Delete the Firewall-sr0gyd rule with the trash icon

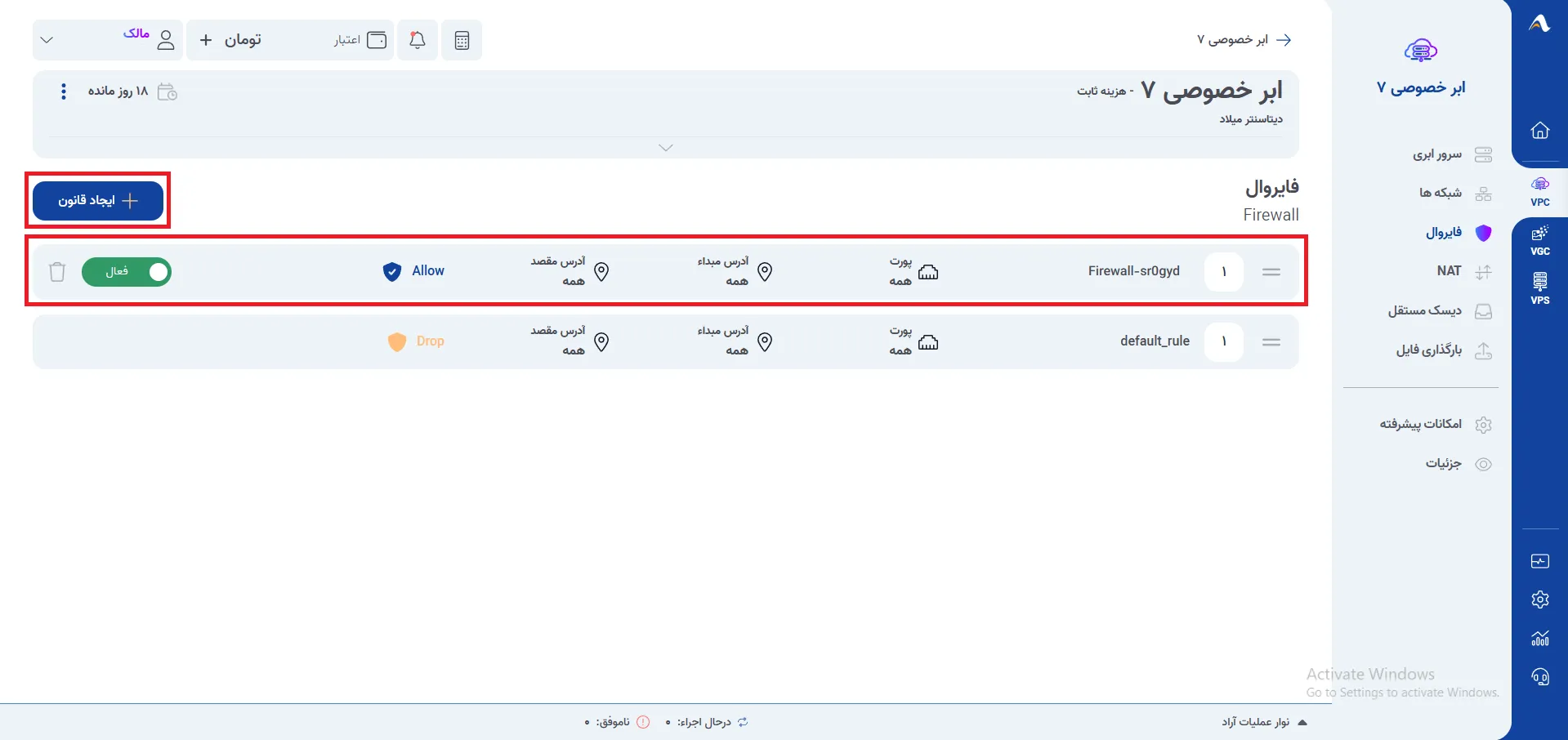57,272
